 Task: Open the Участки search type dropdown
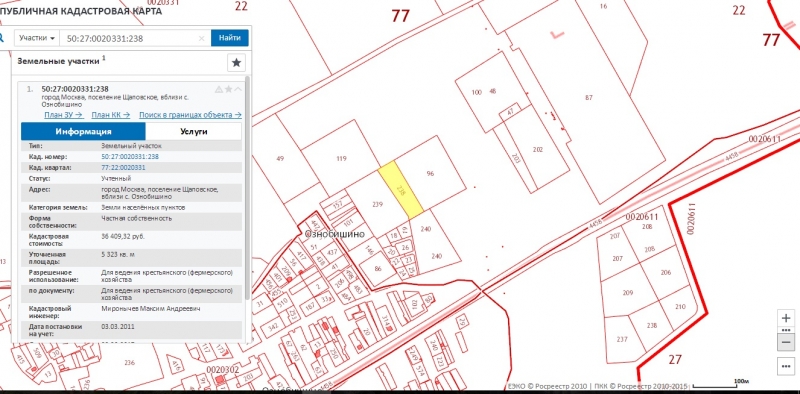coord(37,38)
